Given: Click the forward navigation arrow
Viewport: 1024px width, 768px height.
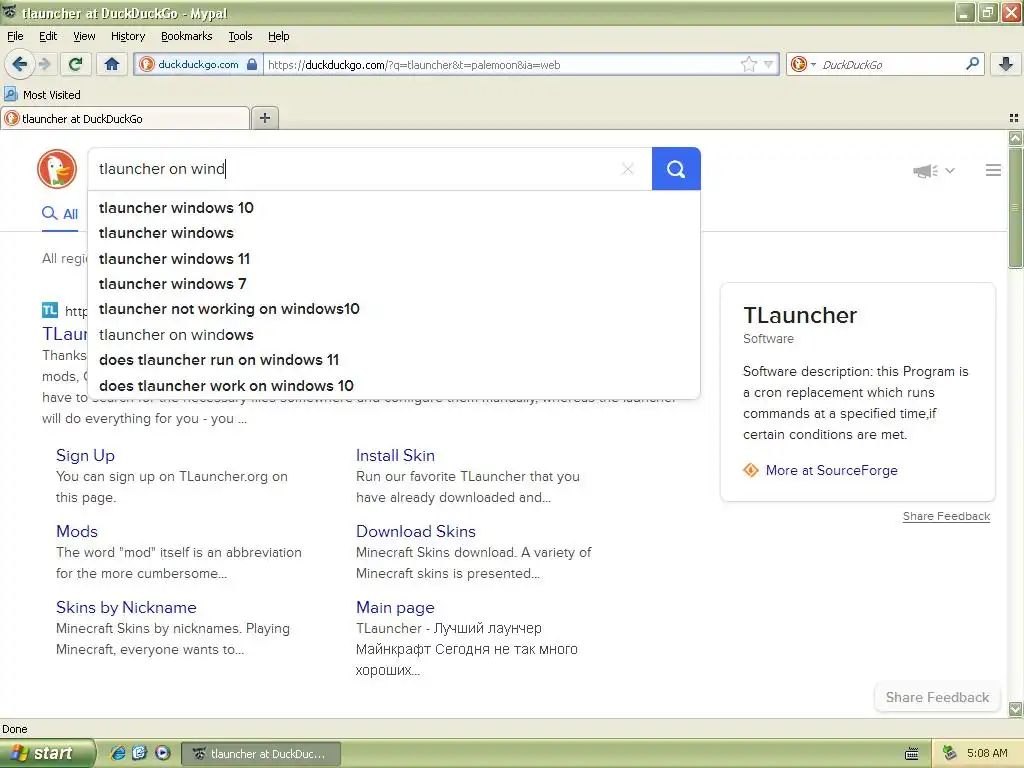Looking at the screenshot, I should coord(44,64).
